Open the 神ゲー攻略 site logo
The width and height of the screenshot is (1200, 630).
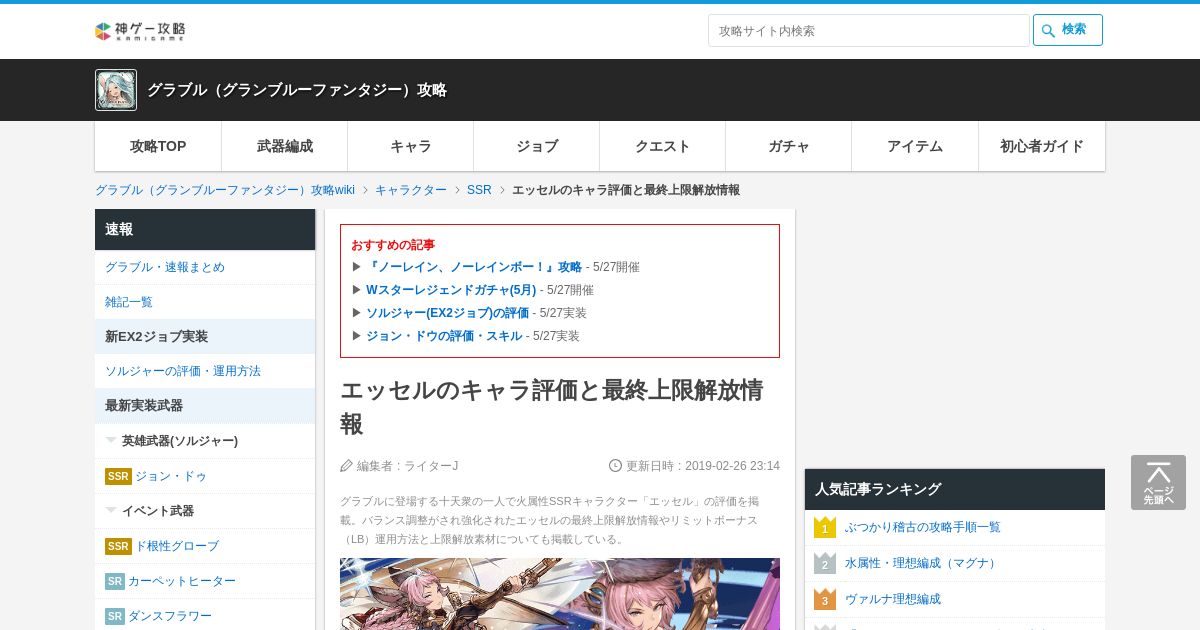tap(140, 31)
